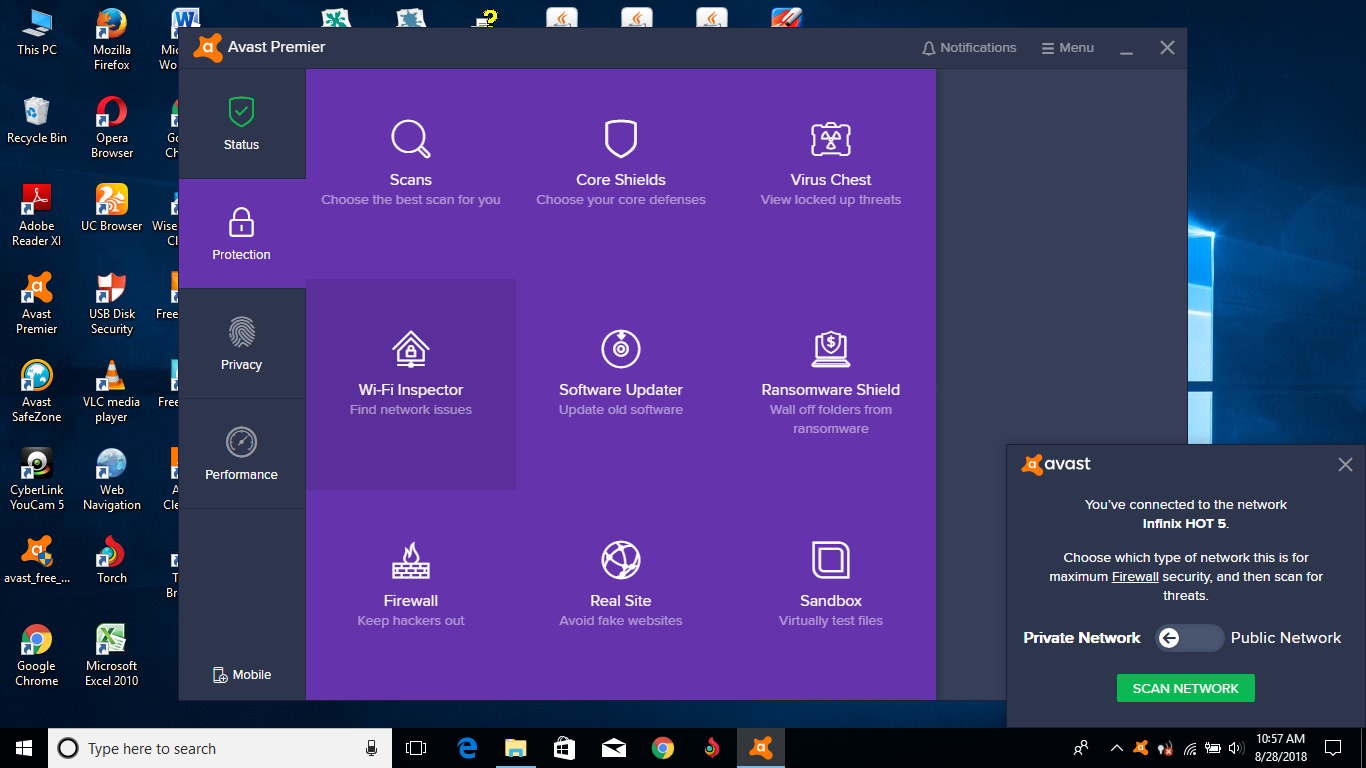Select the Adobe Reader XI desktop icon

tap(37, 215)
